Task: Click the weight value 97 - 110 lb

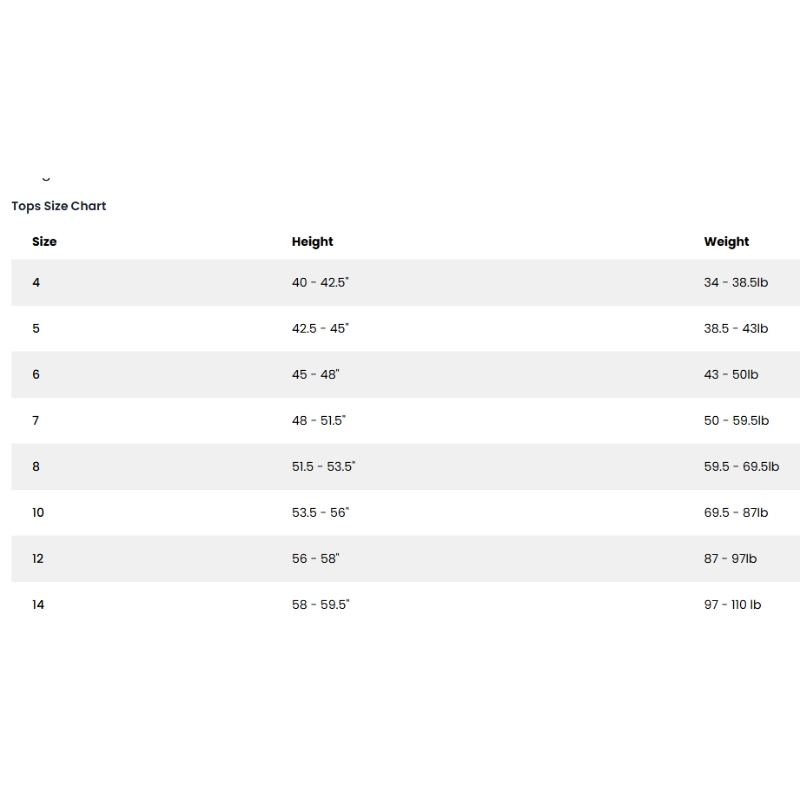Action: (732, 605)
